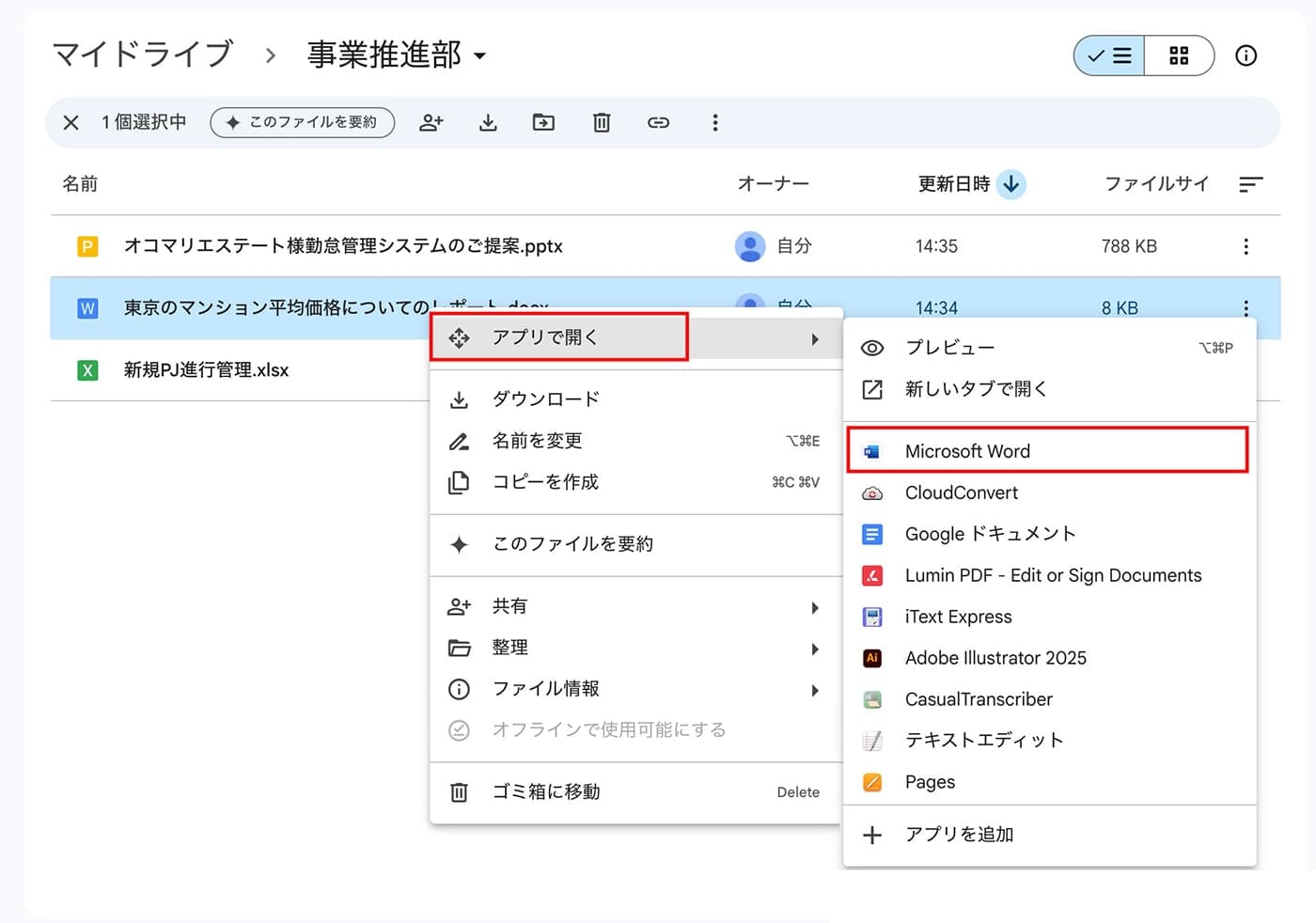Choose アプリを追加 at submenu bottom
Image resolution: width=1316 pixels, height=923 pixels.
point(1050,835)
